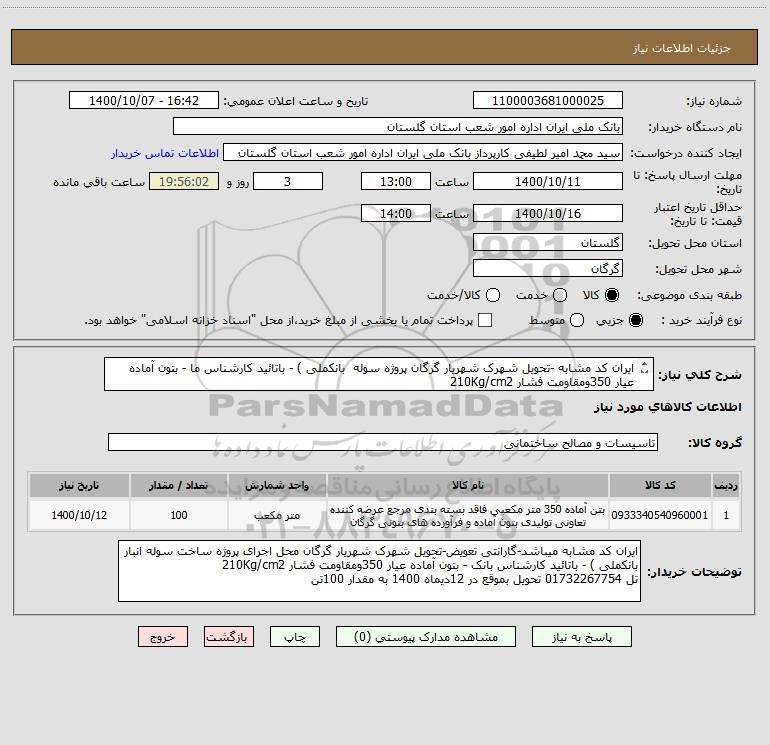Click the request creator field
The image size is (770, 745).
pos(423,153)
